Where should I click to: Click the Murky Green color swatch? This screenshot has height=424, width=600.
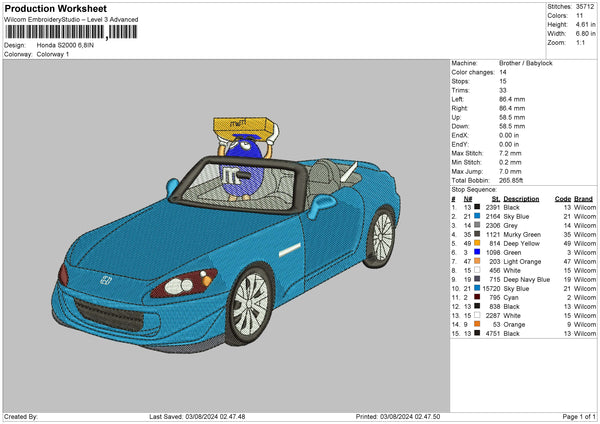pos(477,234)
